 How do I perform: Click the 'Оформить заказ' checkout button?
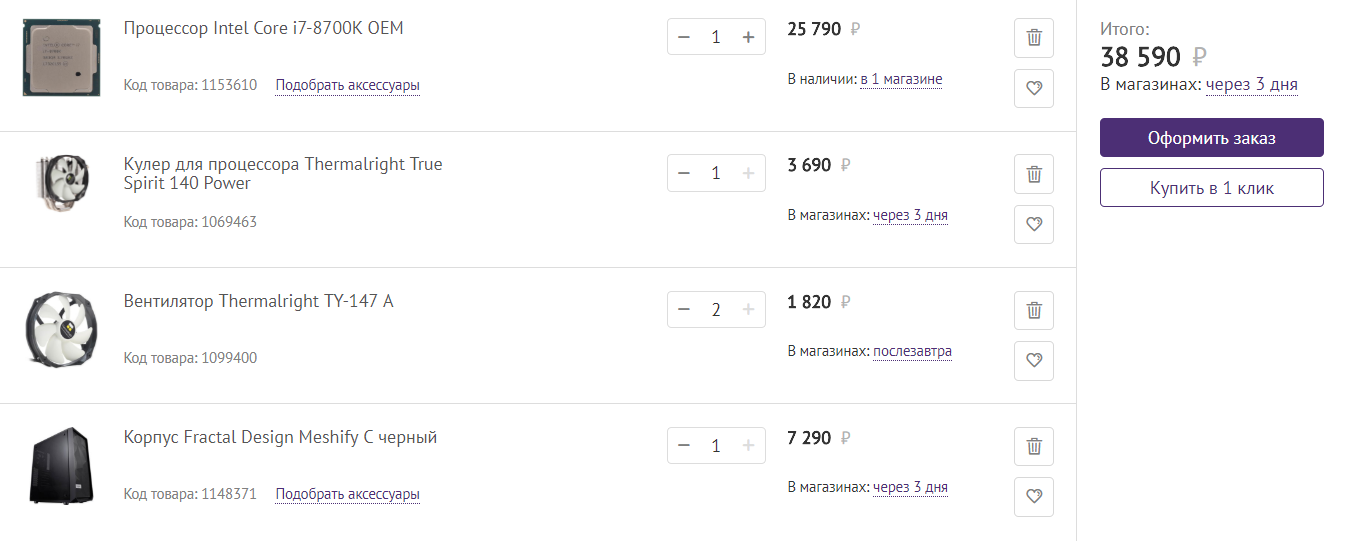pyautogui.click(x=1211, y=138)
